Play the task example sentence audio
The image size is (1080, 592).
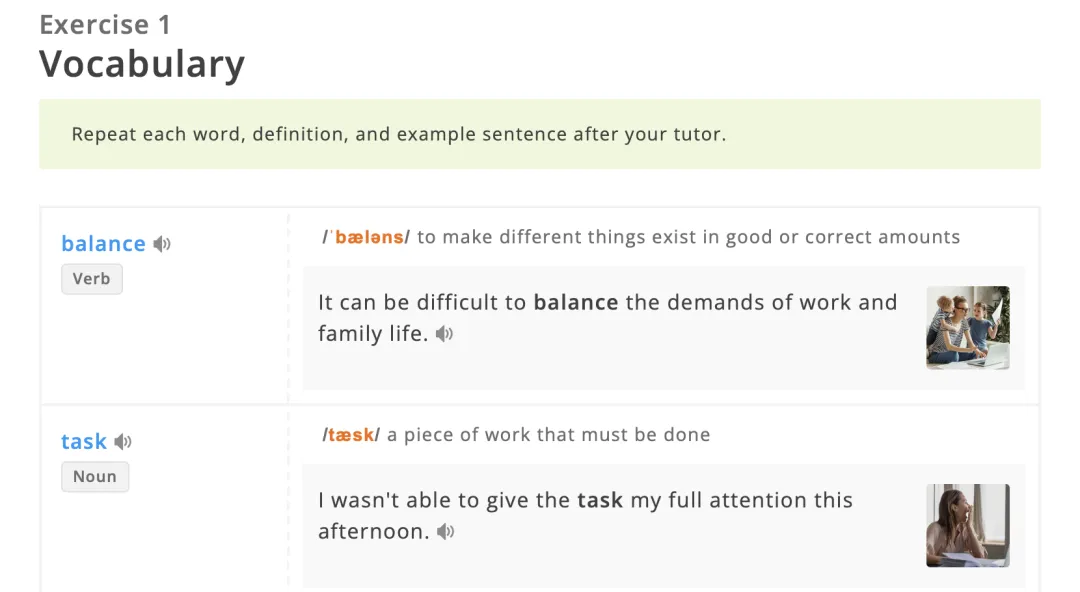pyautogui.click(x=446, y=532)
